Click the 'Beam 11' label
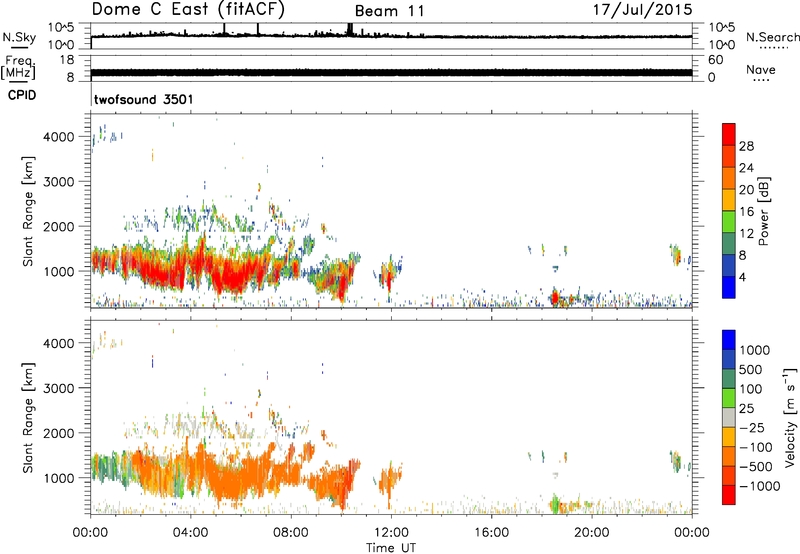The width and height of the screenshot is (800, 554). click(389, 11)
